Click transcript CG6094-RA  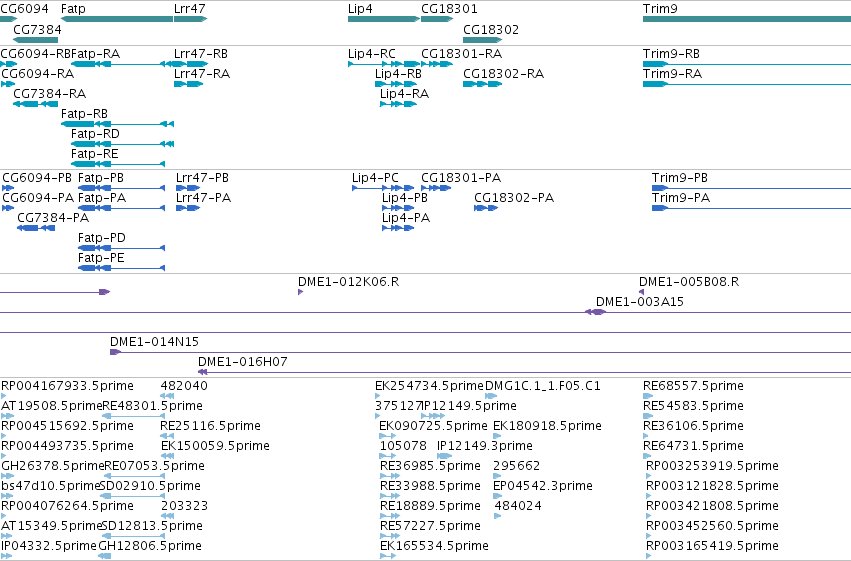37,74
